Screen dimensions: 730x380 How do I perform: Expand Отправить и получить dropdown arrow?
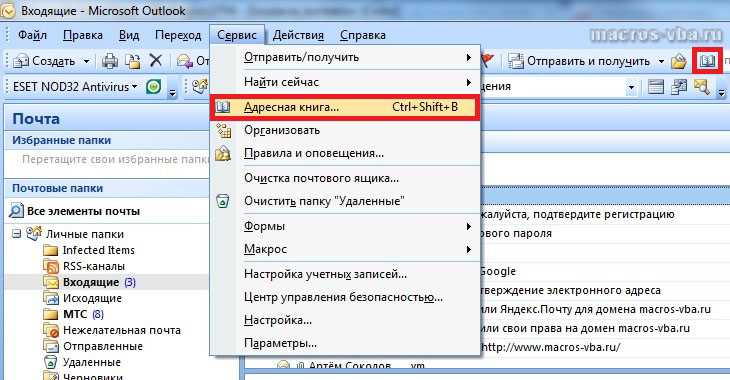tap(661, 61)
